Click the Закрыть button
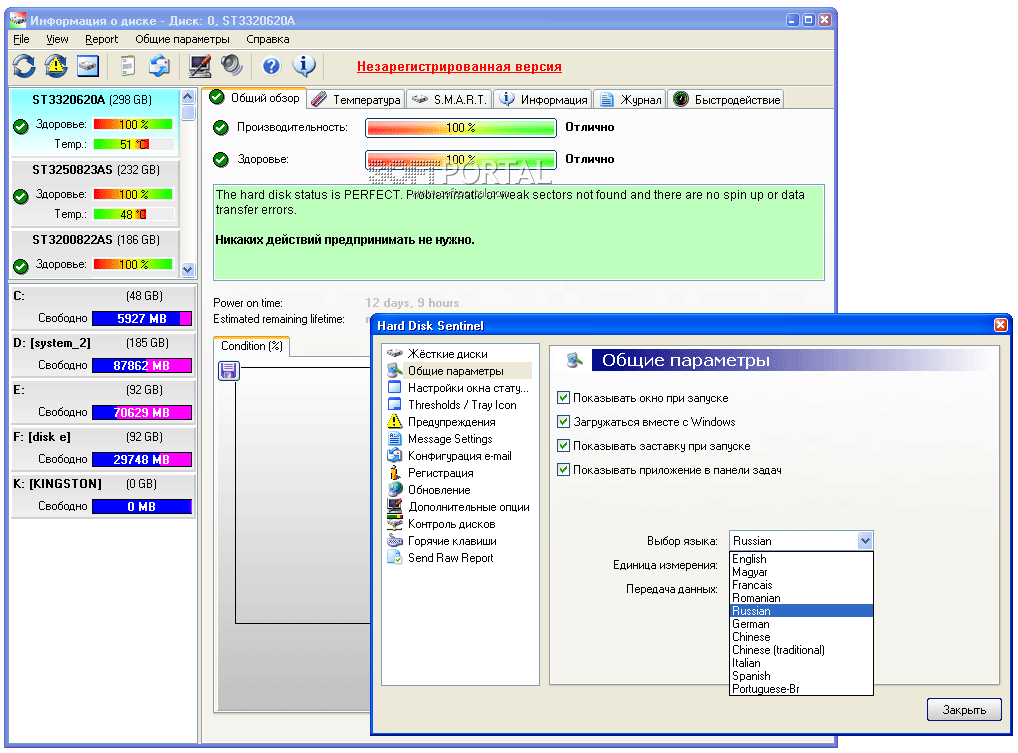 point(964,710)
